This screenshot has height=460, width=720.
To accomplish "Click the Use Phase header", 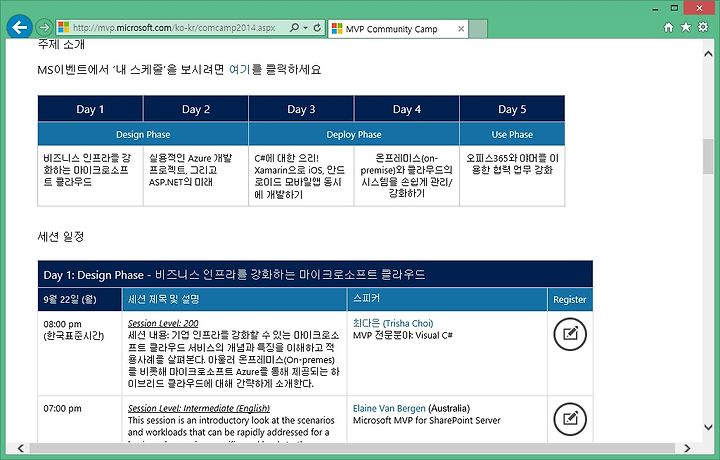I will coord(512,135).
